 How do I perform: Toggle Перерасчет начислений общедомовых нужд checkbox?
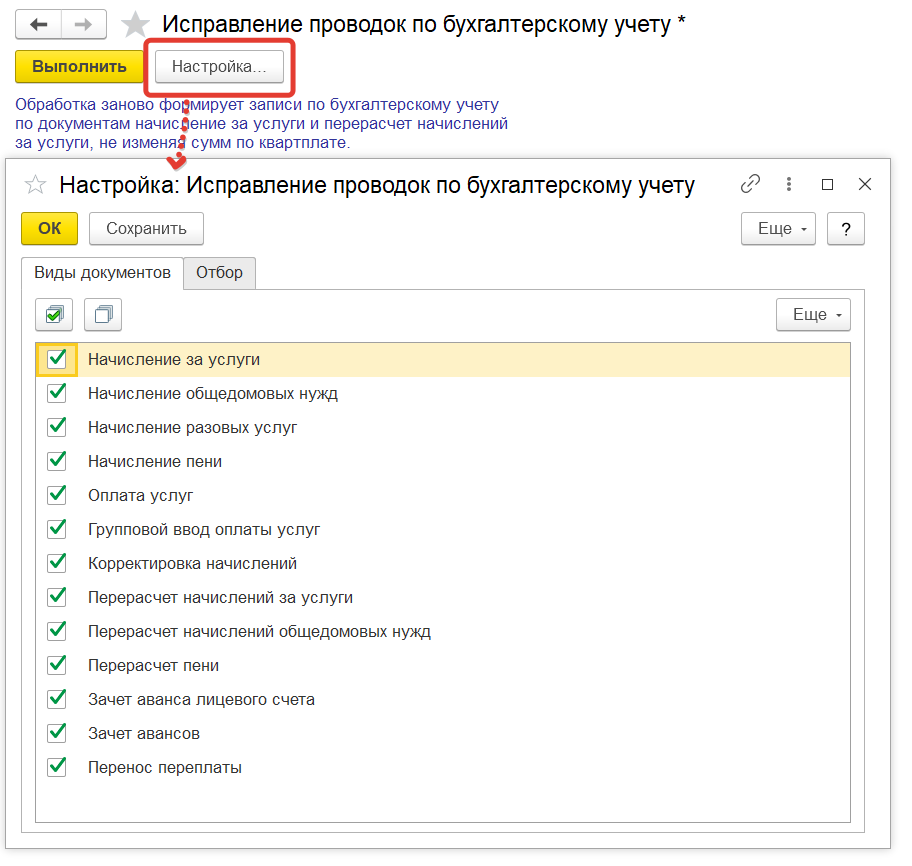[57, 632]
